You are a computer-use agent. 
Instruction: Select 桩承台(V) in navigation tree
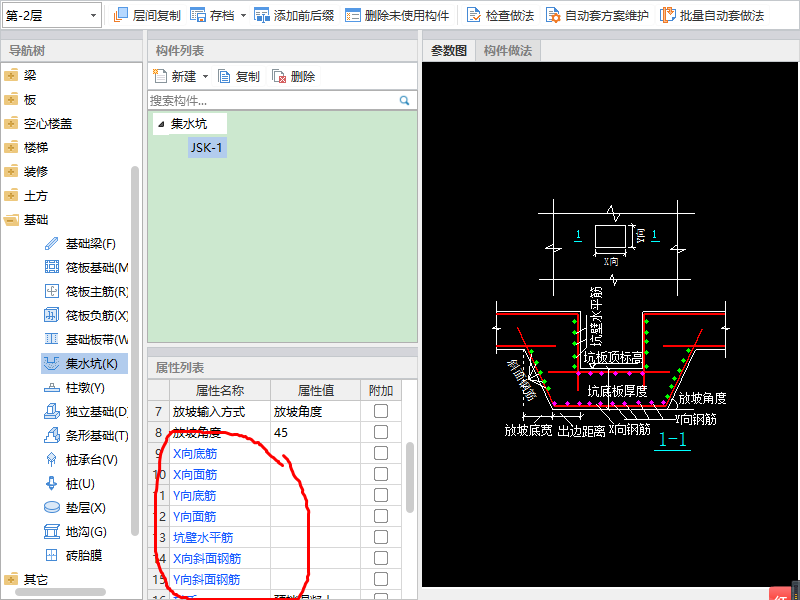81,460
